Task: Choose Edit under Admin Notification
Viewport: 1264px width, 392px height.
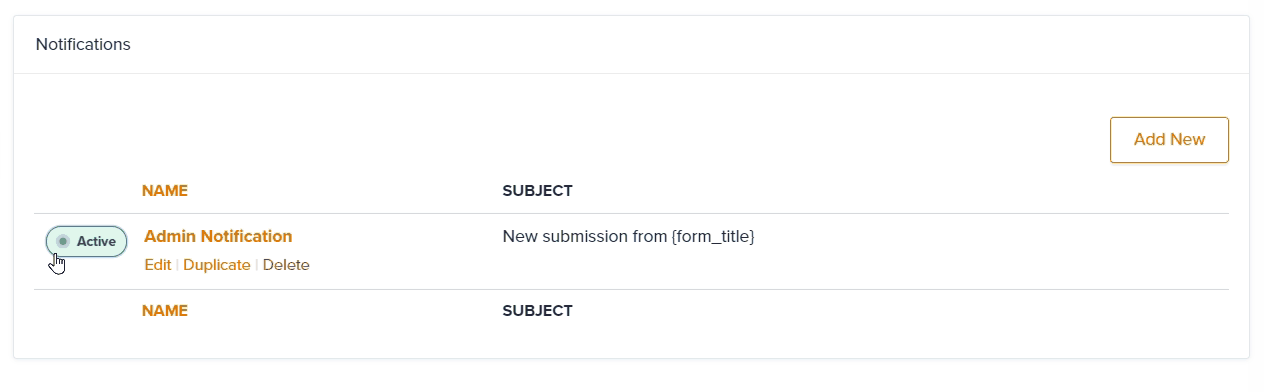Action: coord(158,265)
